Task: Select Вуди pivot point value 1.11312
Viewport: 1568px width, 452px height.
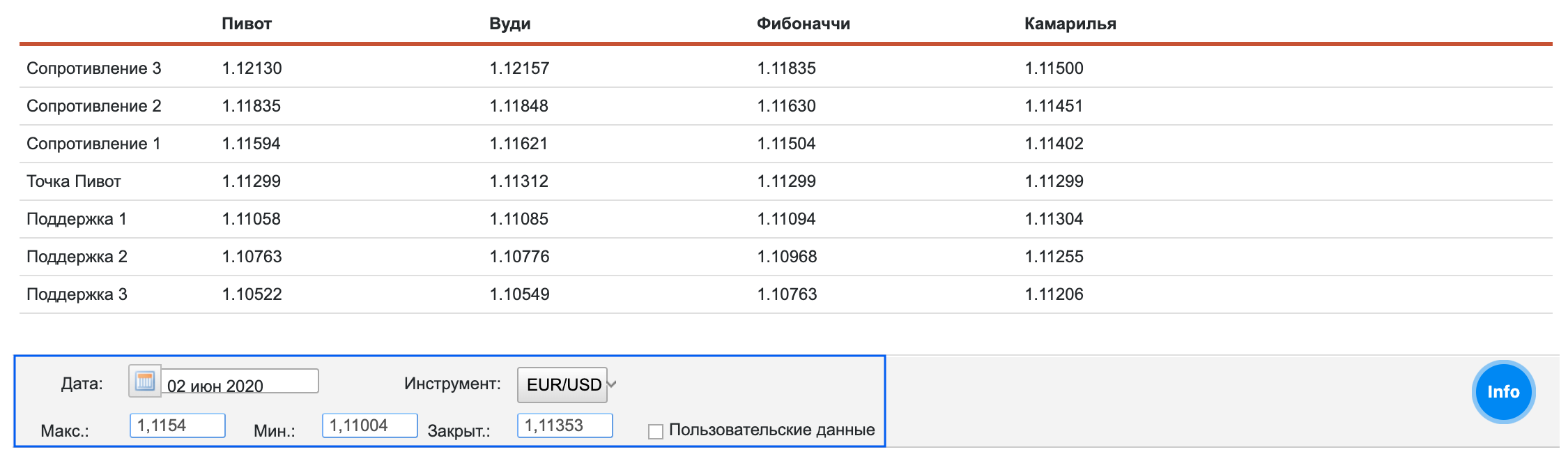Action: tap(519, 181)
